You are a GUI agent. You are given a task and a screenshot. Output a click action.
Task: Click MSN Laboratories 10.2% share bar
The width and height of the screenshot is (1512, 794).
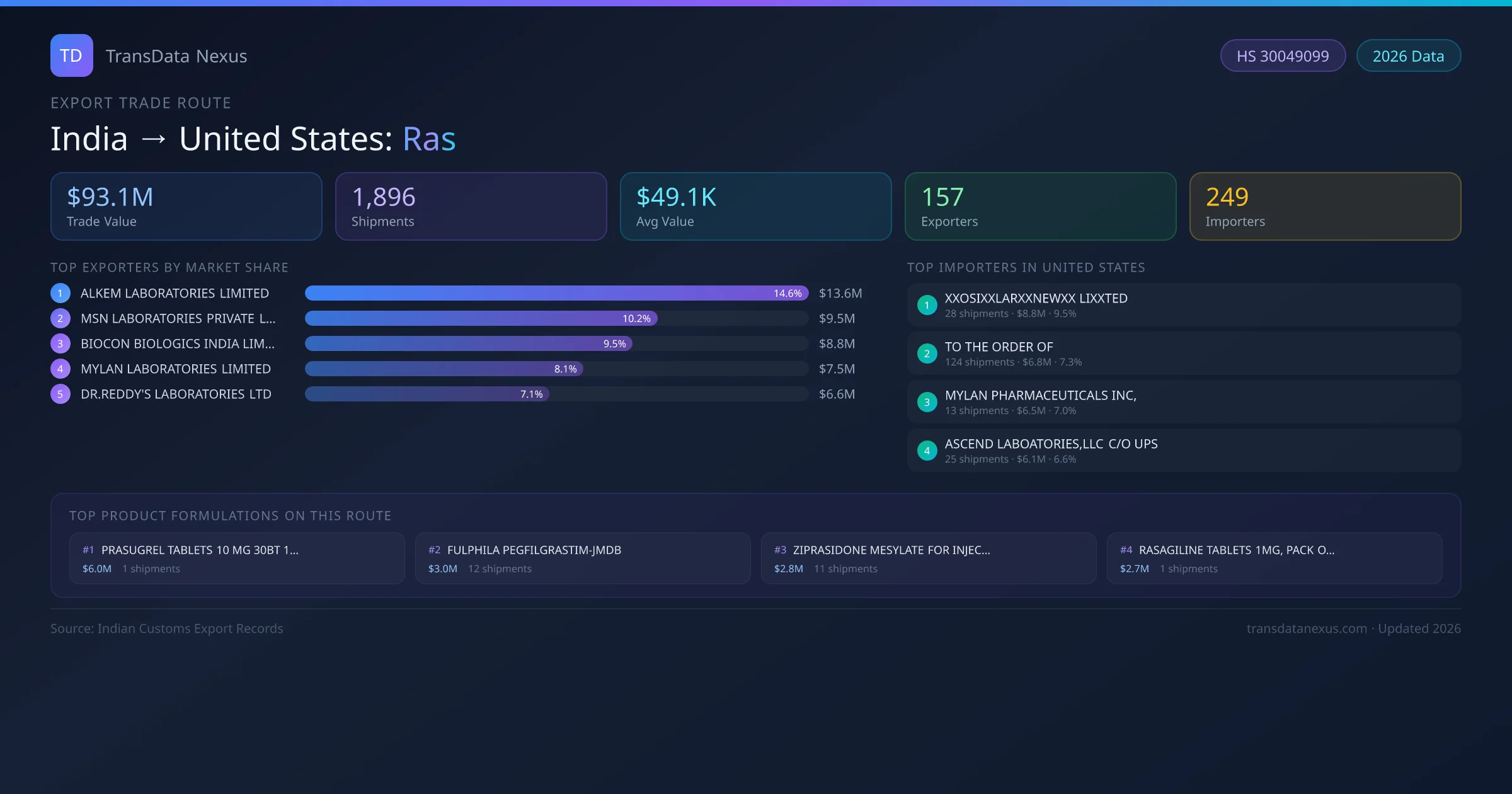click(481, 318)
